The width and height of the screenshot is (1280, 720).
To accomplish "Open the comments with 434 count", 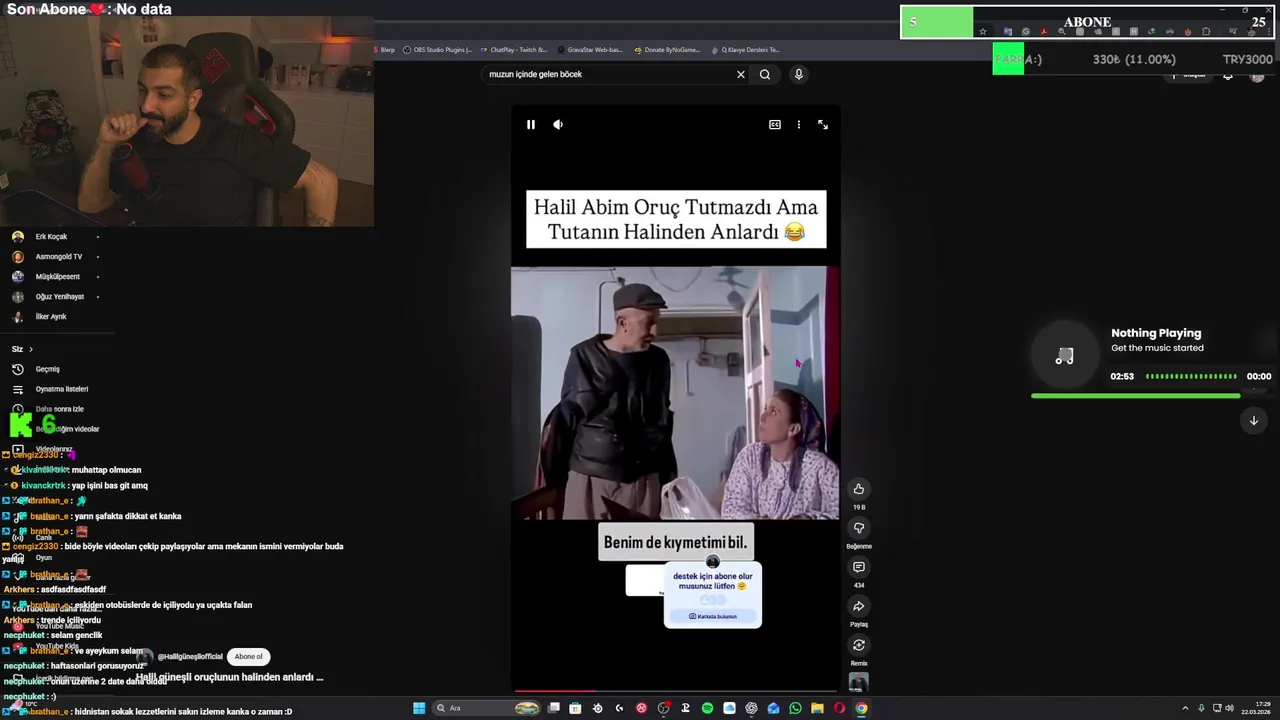I will pyautogui.click(x=859, y=567).
